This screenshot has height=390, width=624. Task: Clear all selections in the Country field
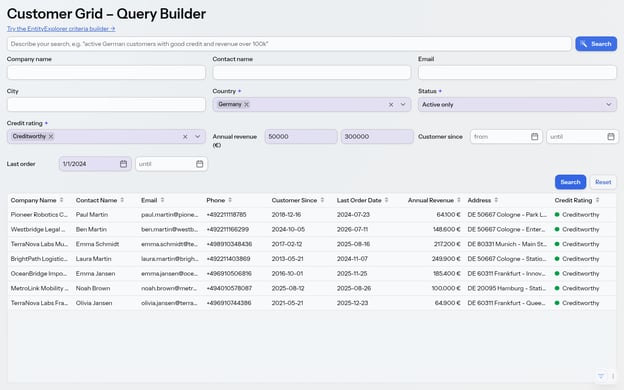pos(391,105)
